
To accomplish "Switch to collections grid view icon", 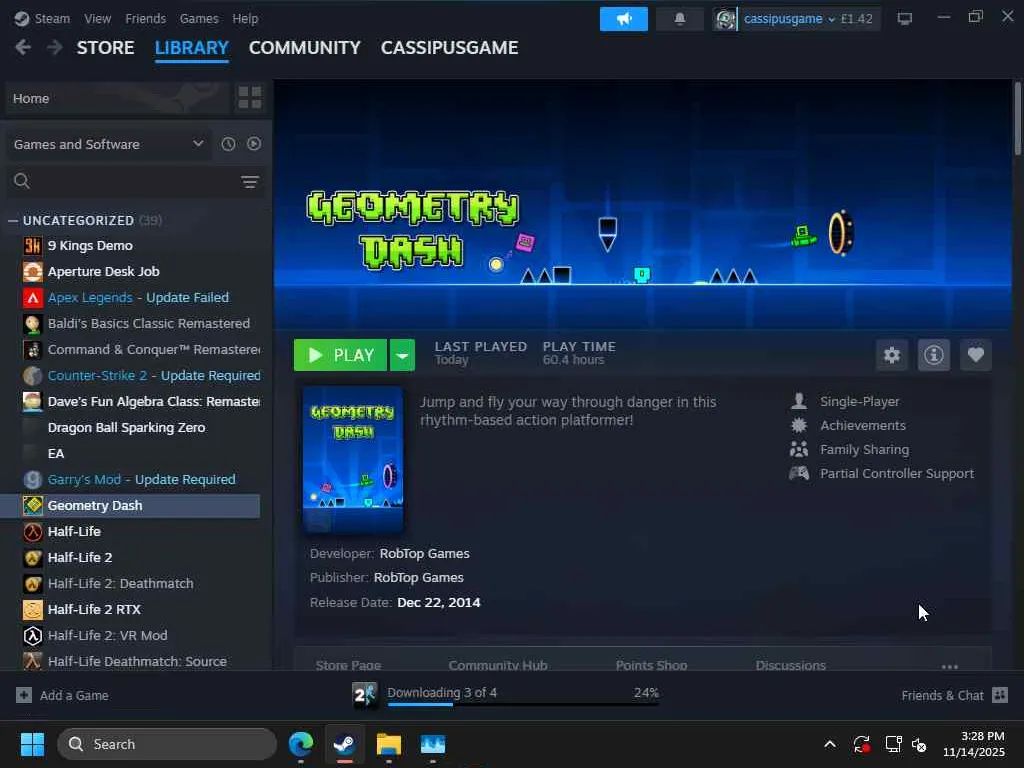I will [249, 98].
